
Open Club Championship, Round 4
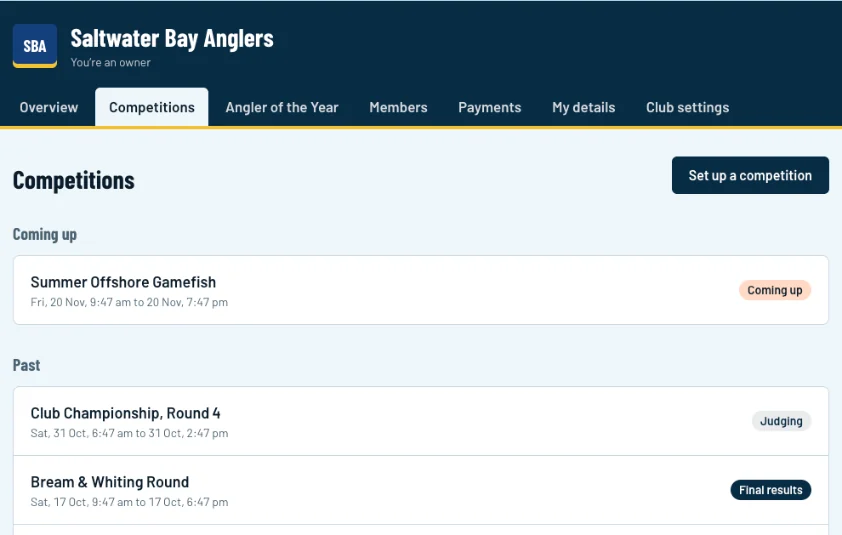coord(421,421)
